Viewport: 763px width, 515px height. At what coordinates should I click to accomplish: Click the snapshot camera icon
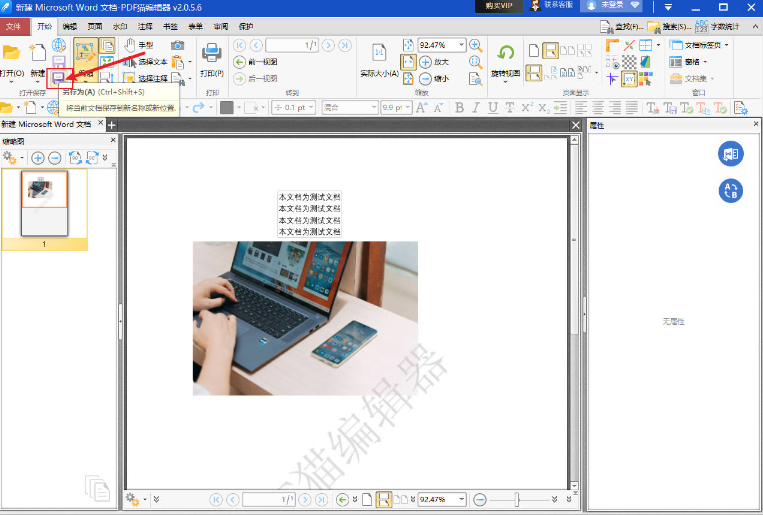pyautogui.click(x=177, y=45)
